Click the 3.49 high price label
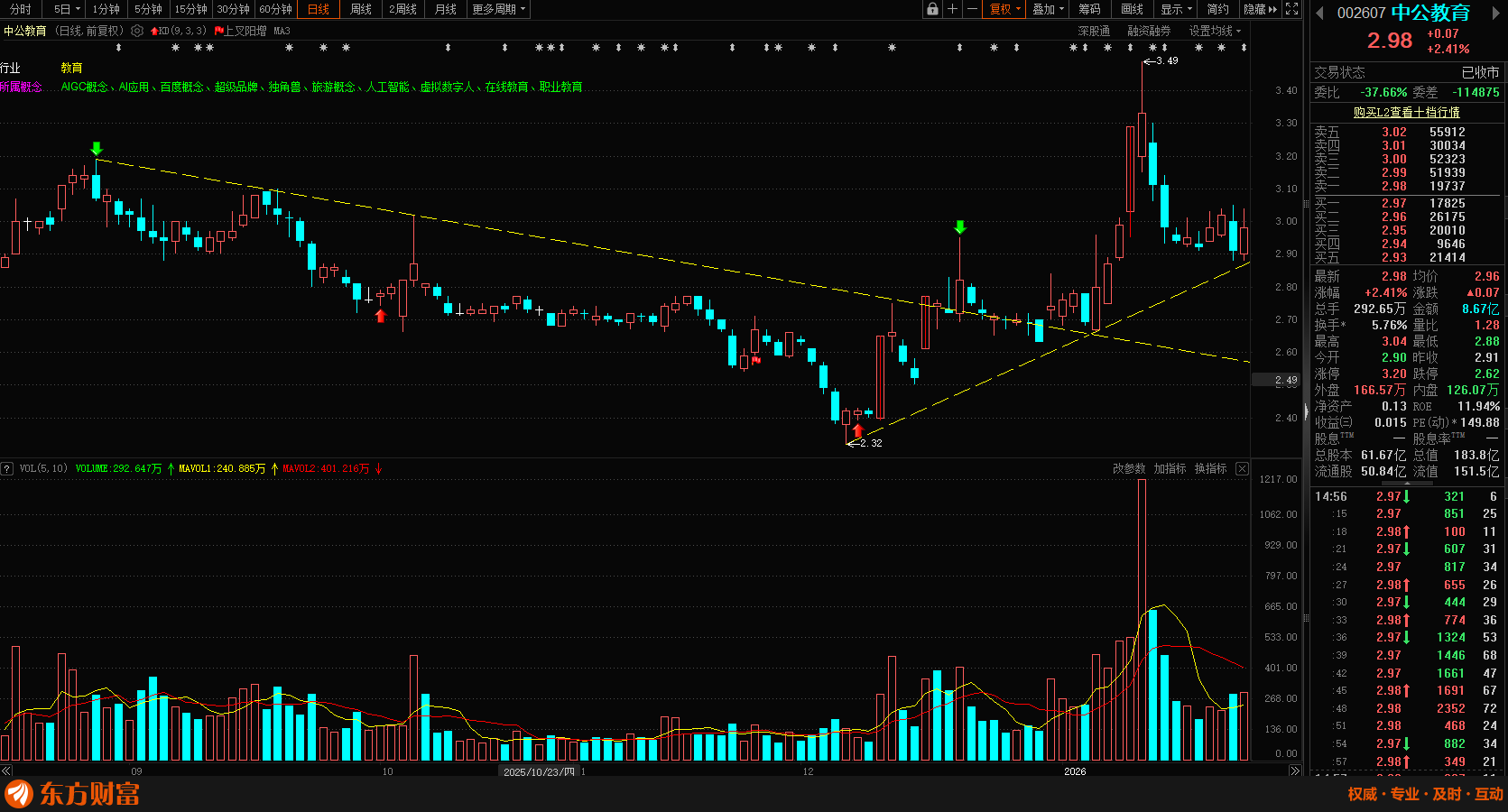 click(x=1167, y=60)
